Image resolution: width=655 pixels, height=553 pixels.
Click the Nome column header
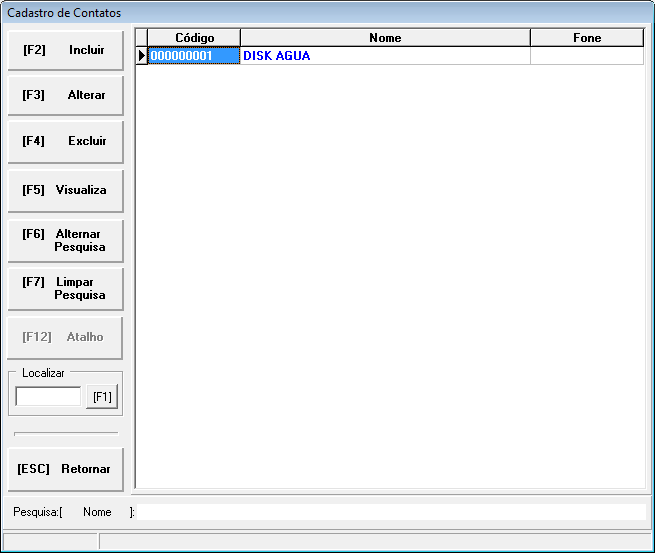[385, 38]
